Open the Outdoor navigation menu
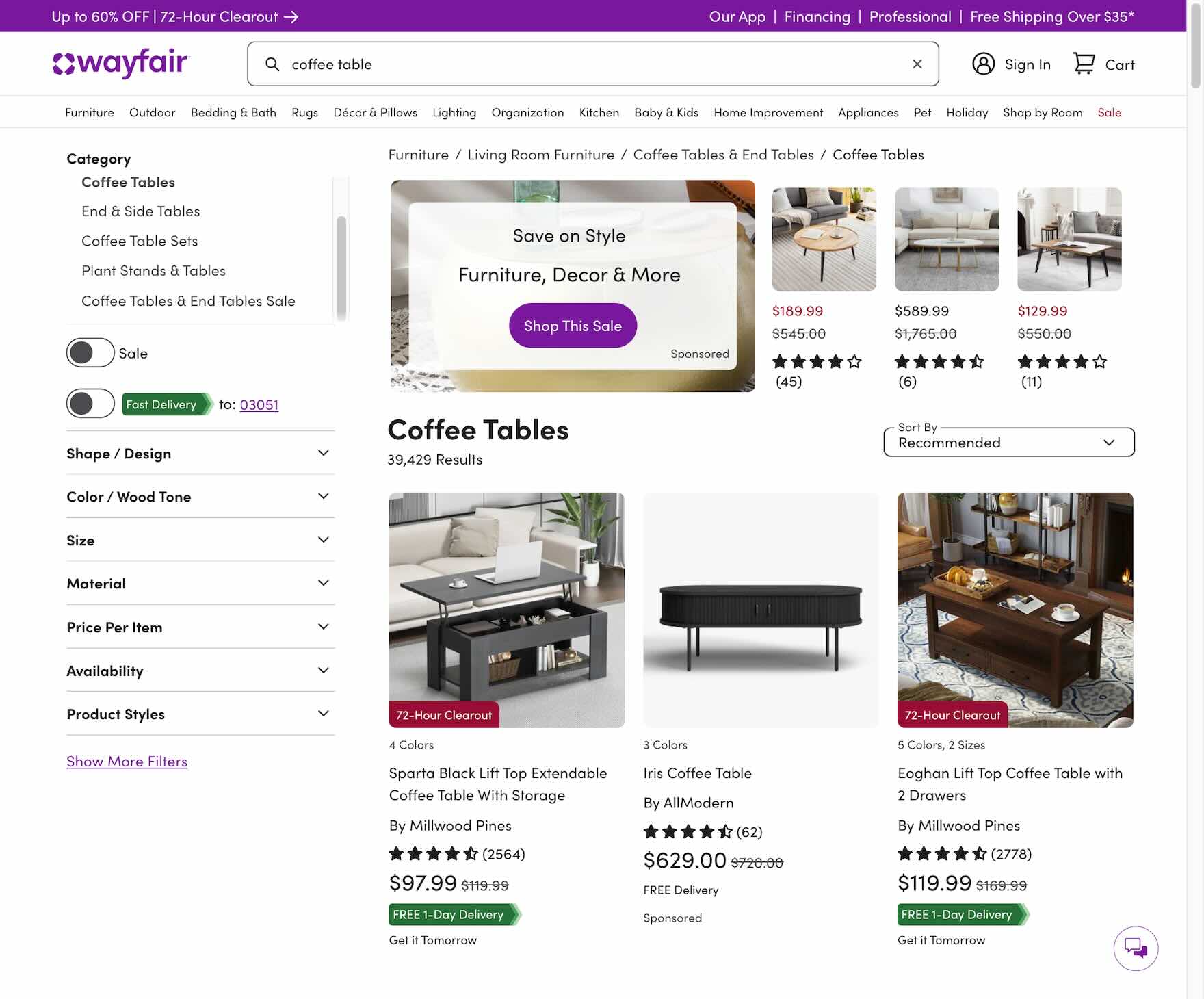Screen dimensions: 1204x999 [152, 112]
